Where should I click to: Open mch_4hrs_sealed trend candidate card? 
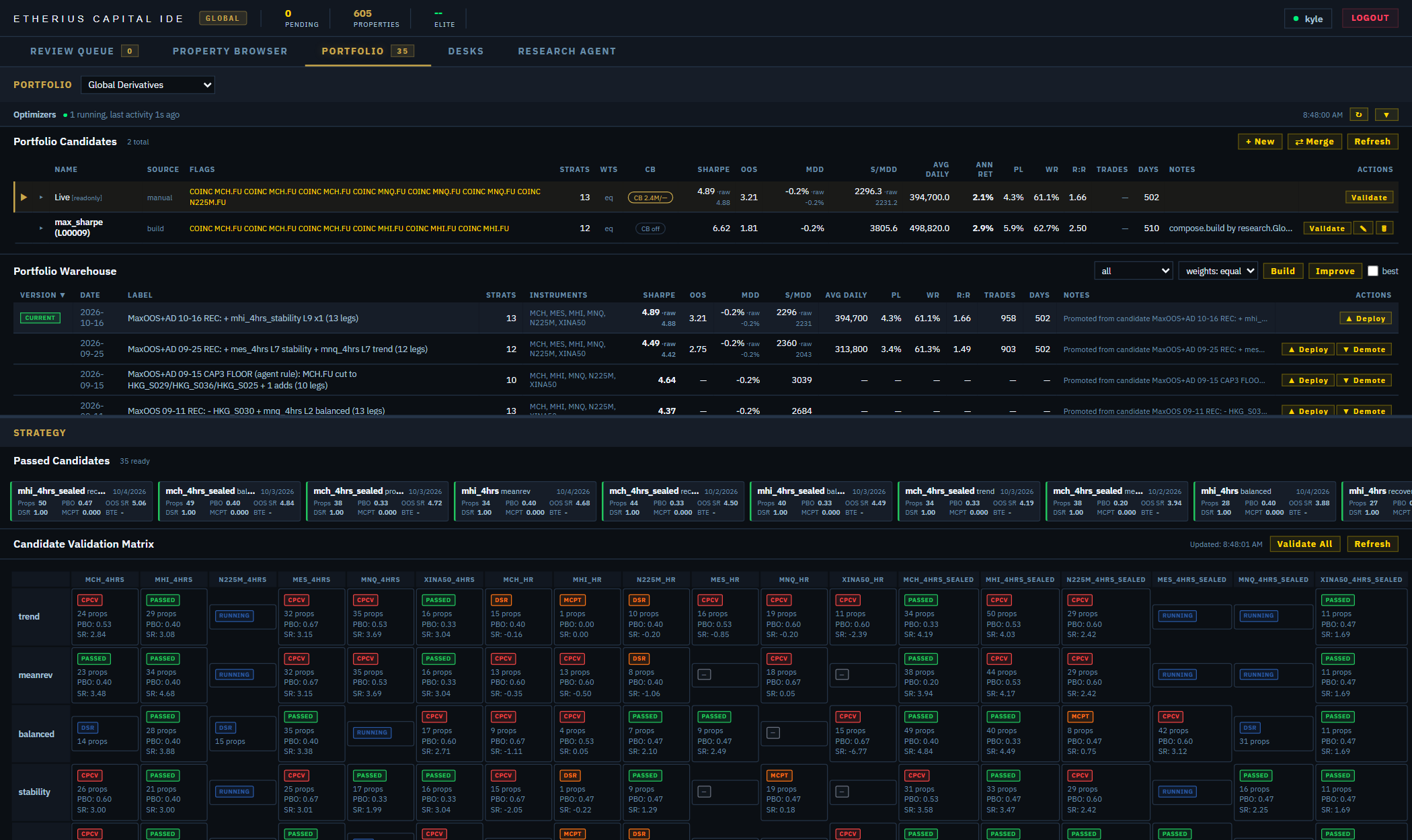click(969, 501)
